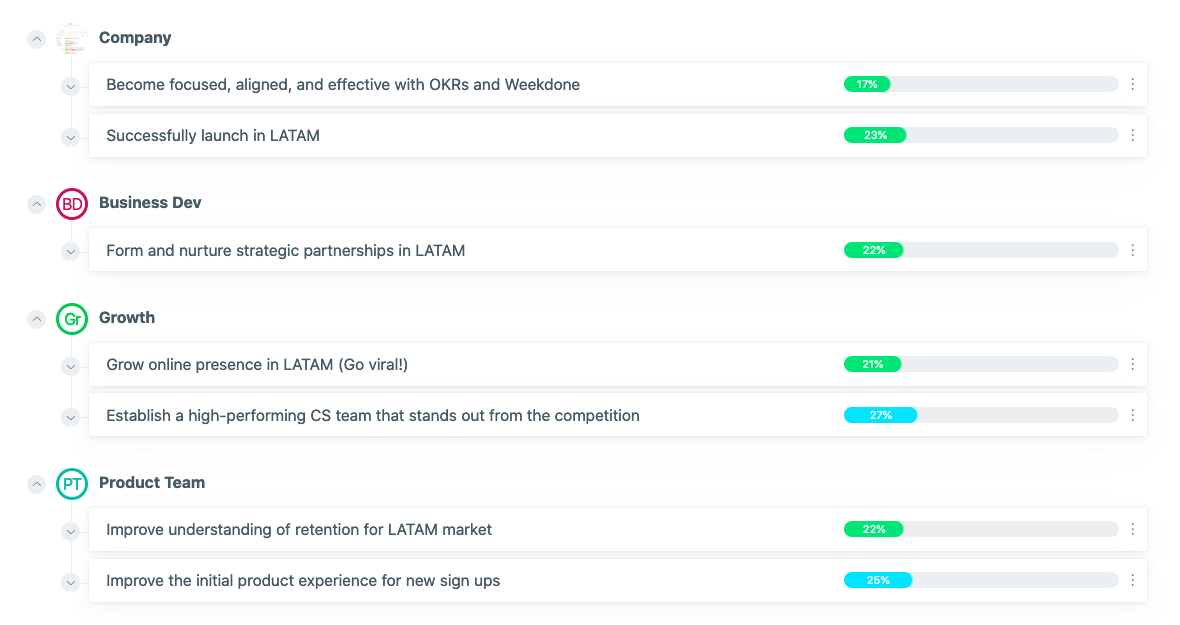
Task: Click the 27% progress bar
Action: pos(981,415)
